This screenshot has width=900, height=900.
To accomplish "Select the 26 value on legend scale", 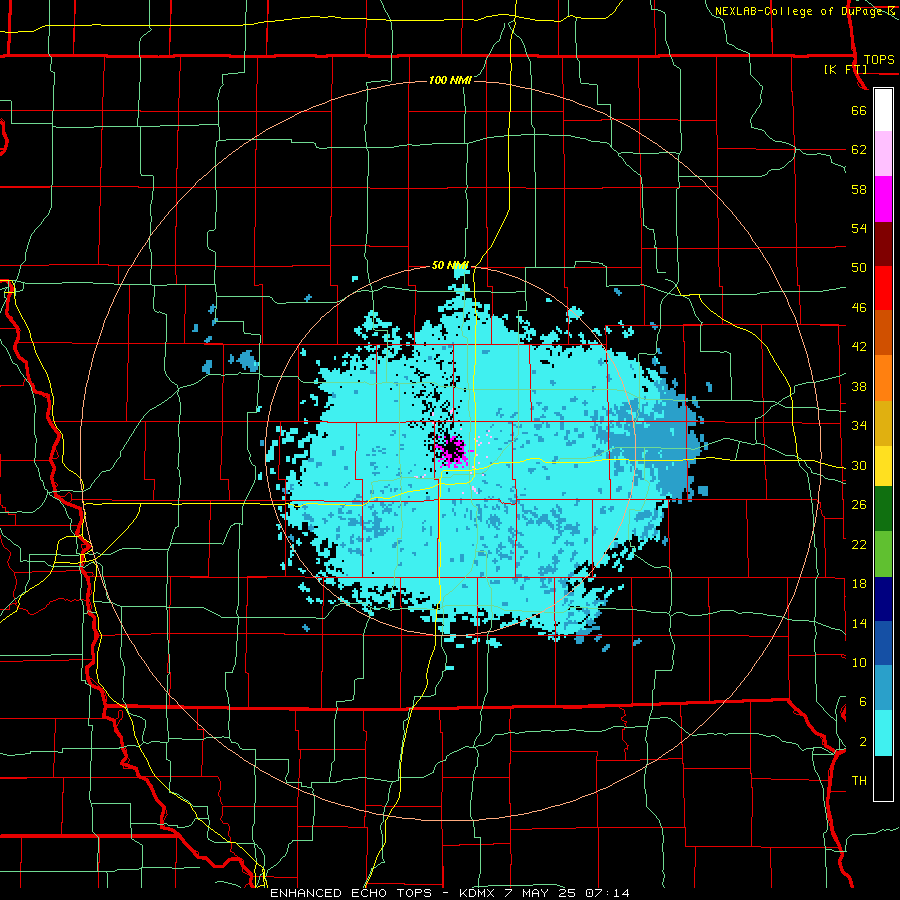I will pos(859,505).
